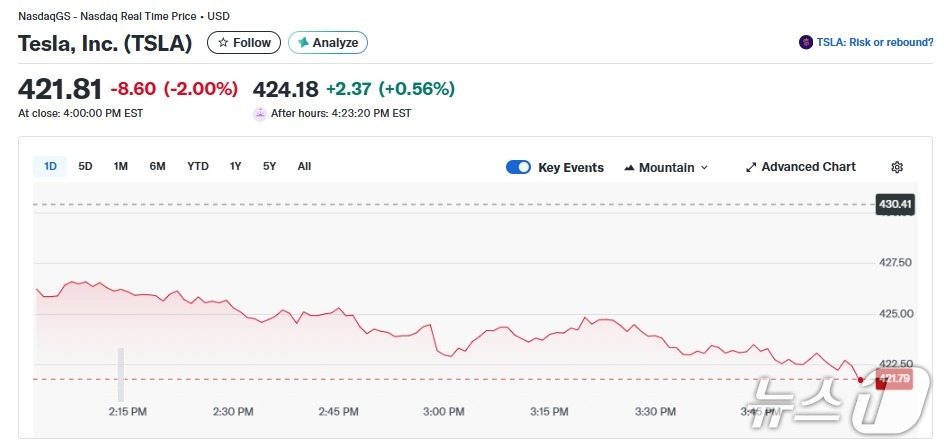Click the 430.41 previous close label
Viewport: 944px width, 448px height.
(x=894, y=204)
